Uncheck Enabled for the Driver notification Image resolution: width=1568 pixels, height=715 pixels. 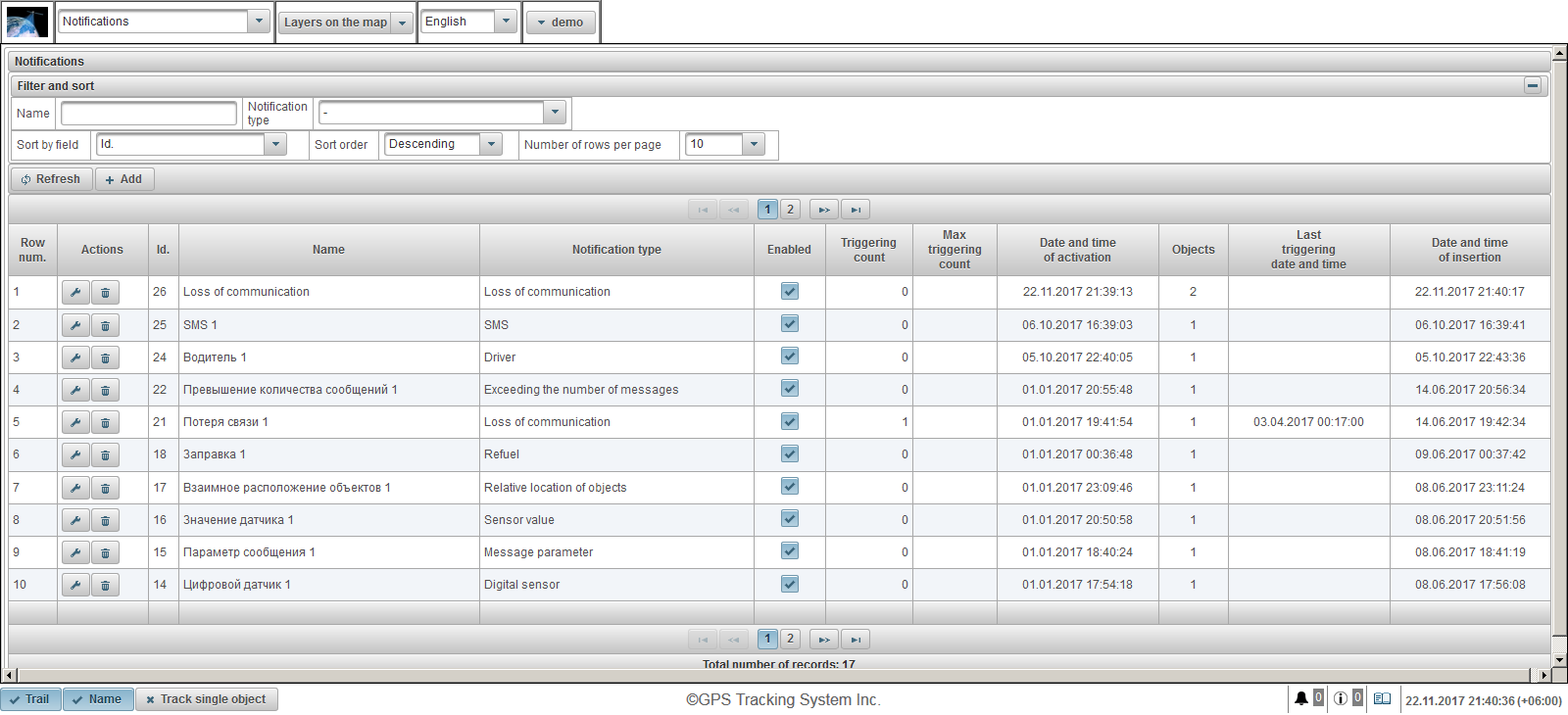(789, 357)
